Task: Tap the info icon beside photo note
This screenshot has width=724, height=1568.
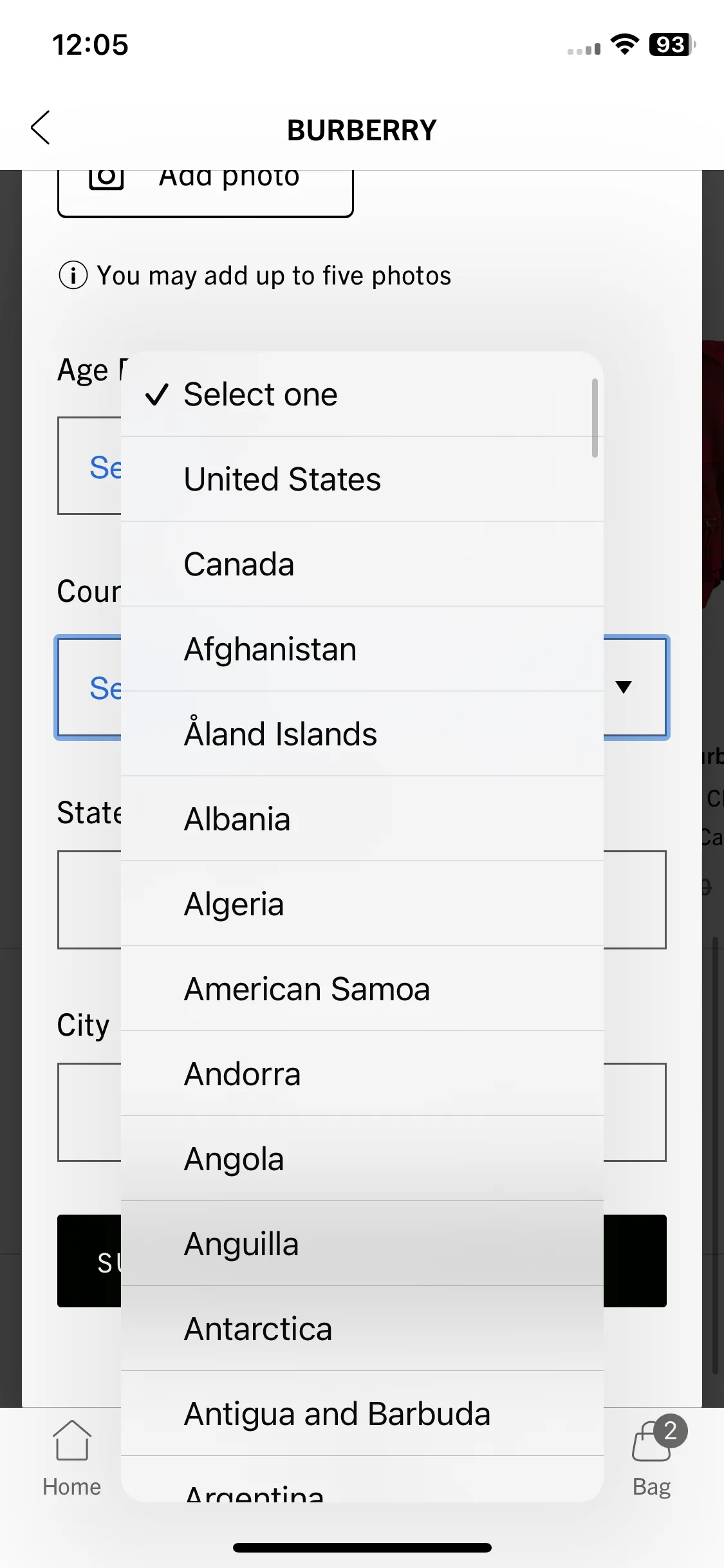Action: [x=73, y=275]
